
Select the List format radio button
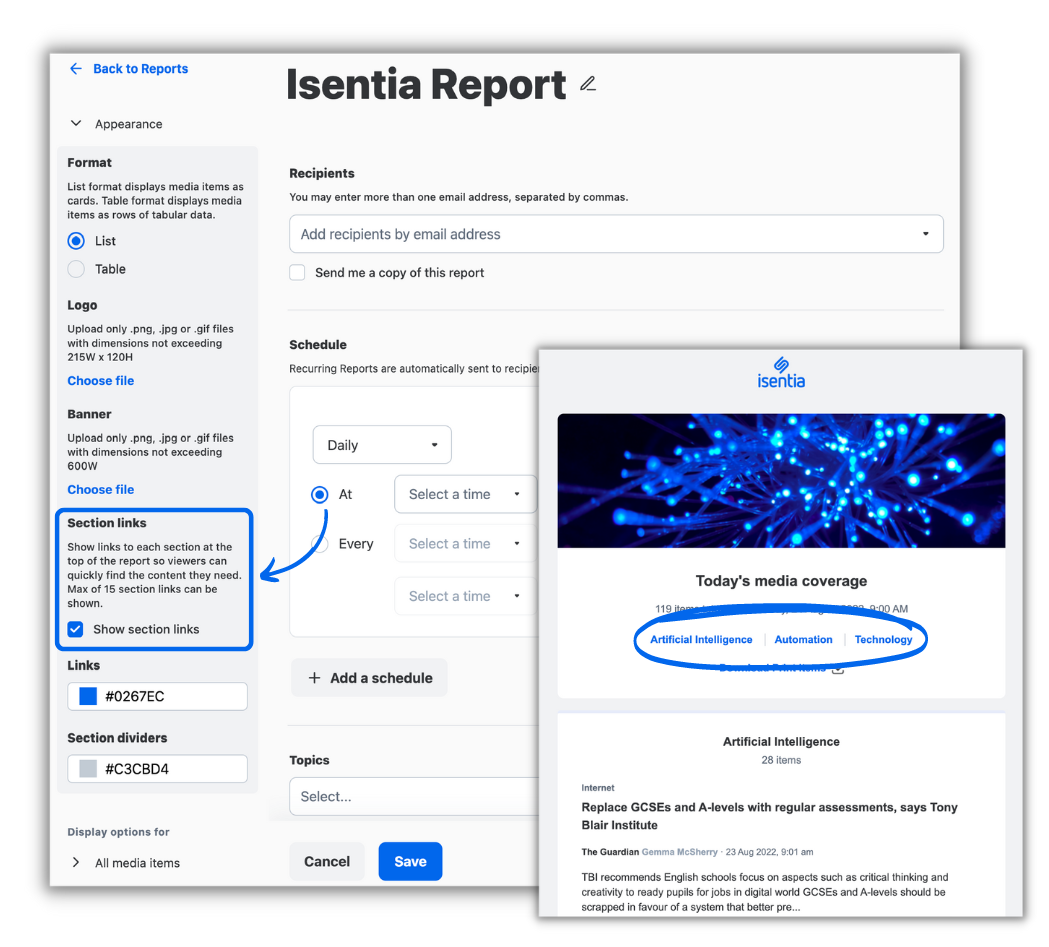(x=76, y=241)
